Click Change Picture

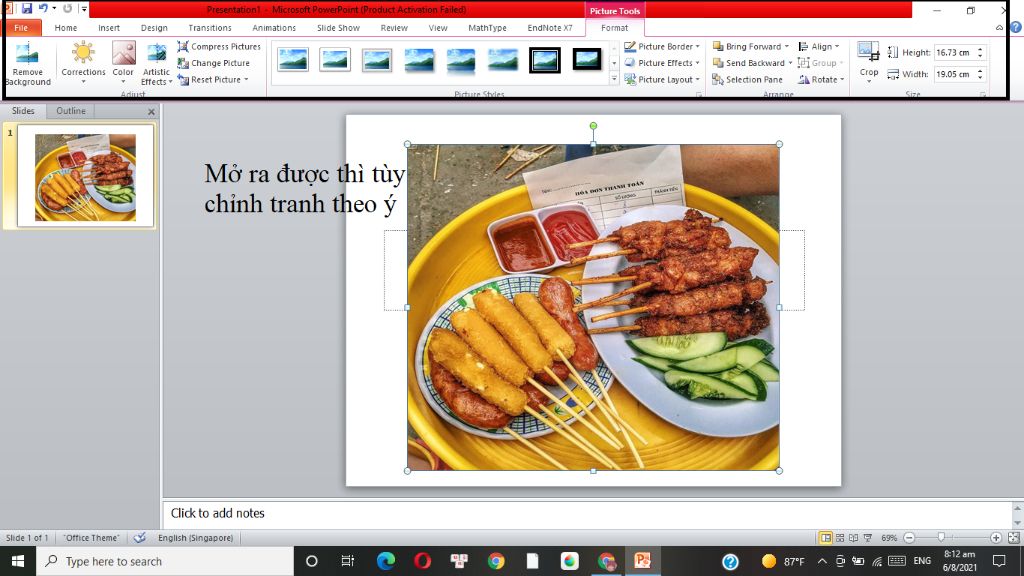pos(214,63)
